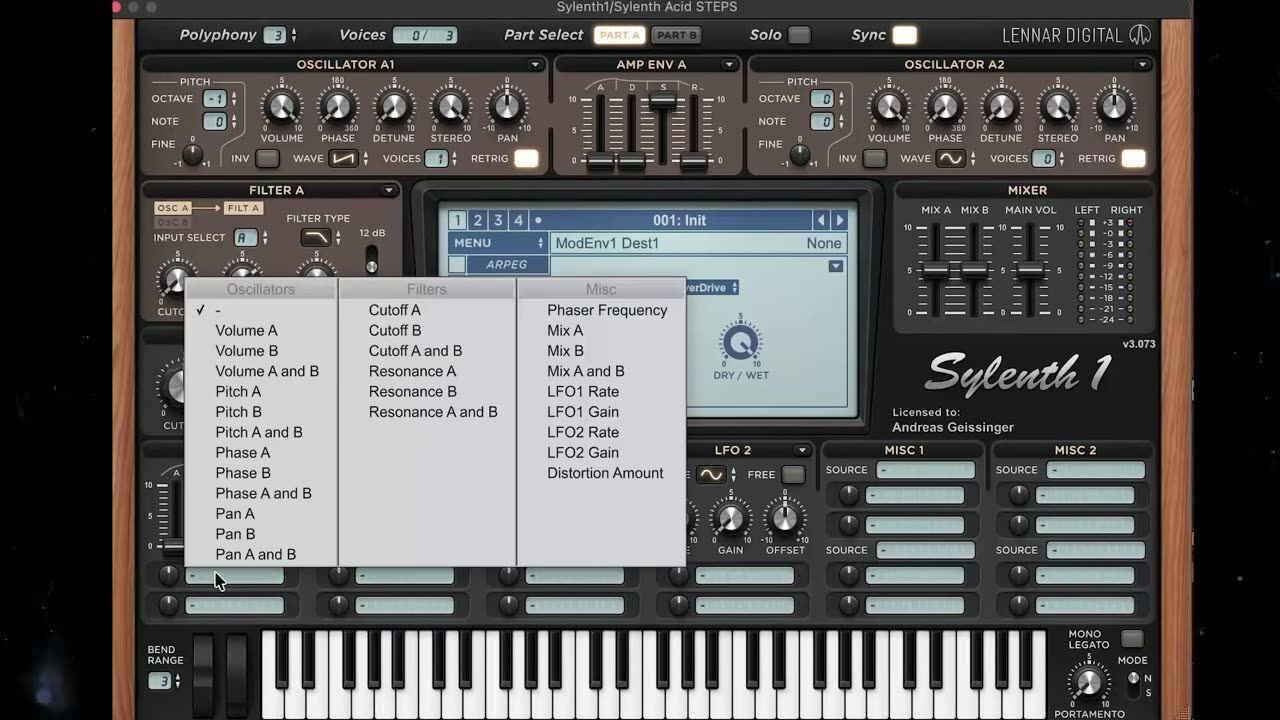Choose Phaser Frequency from Misc menu
Viewport: 1280px width, 720px height.
tap(607, 310)
